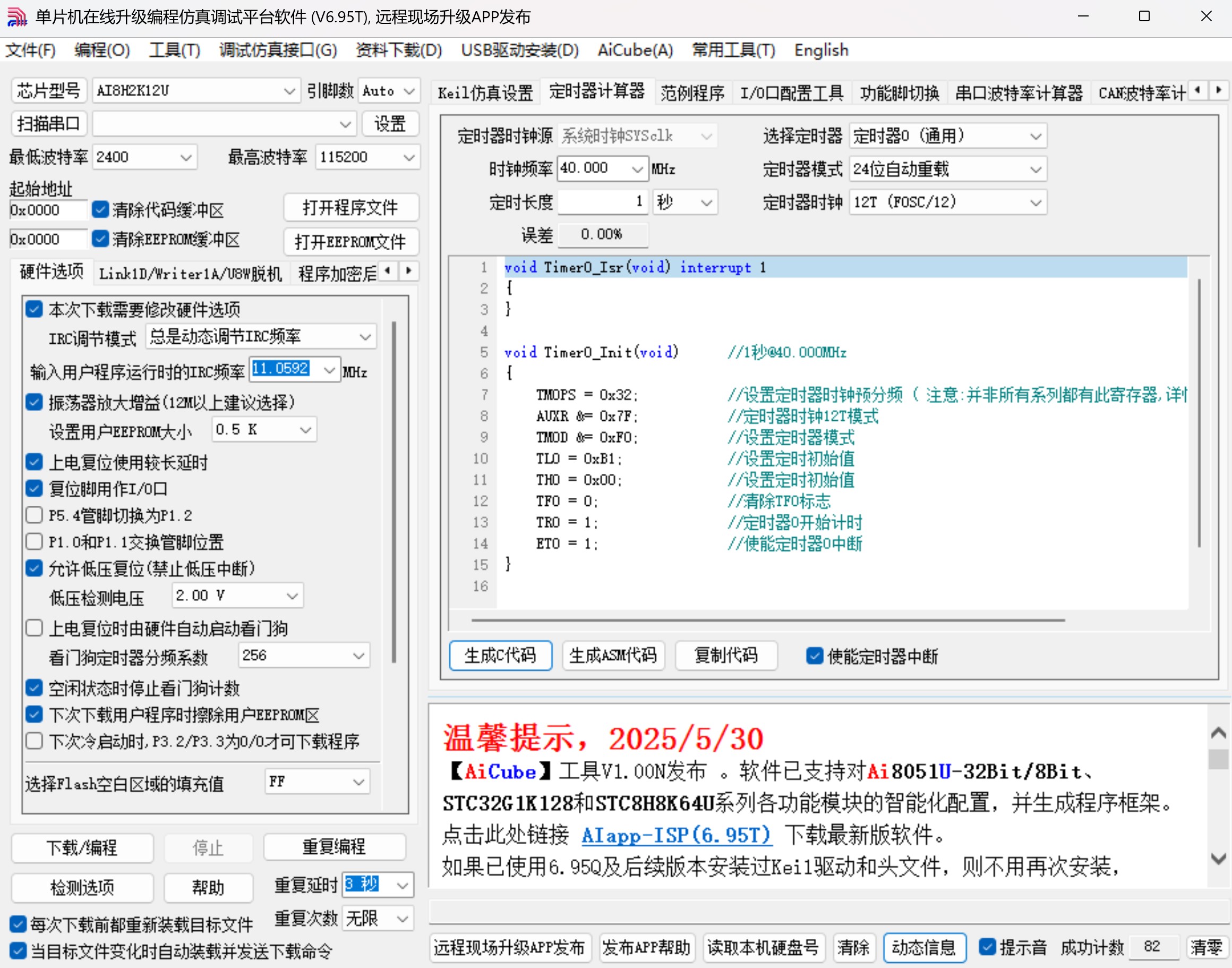Viewport: 1232px width, 968px height.
Task: Toggle 提示音 checkbox
Action: tap(987, 946)
